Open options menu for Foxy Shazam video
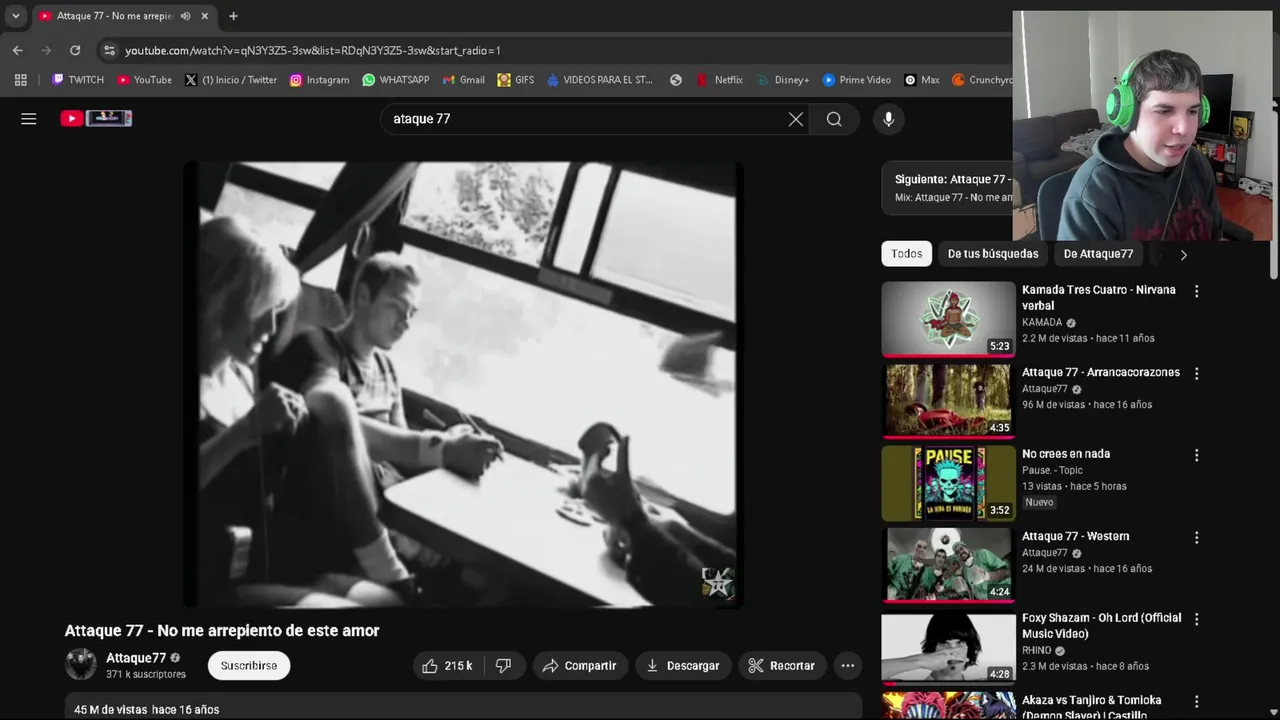The image size is (1280, 720). click(x=1196, y=619)
